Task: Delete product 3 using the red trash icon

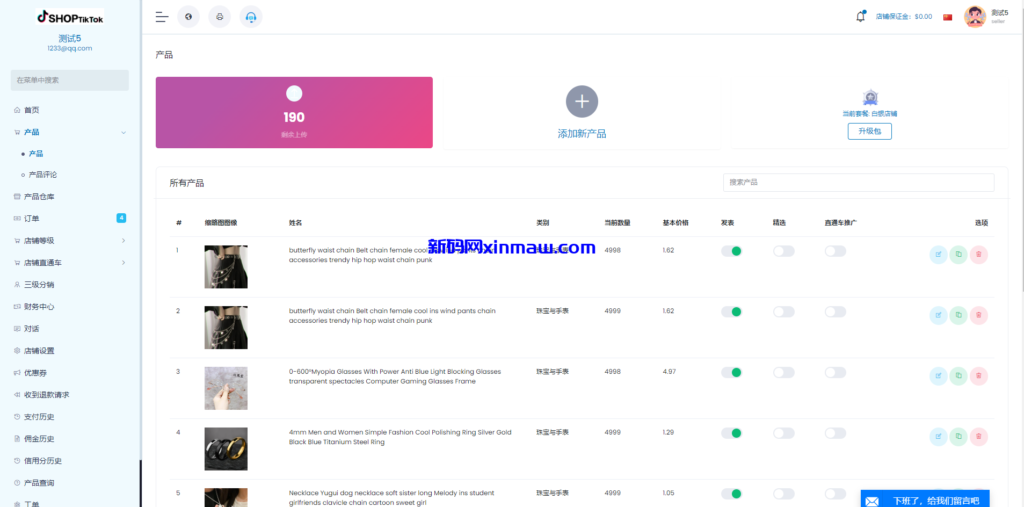Action: (979, 376)
